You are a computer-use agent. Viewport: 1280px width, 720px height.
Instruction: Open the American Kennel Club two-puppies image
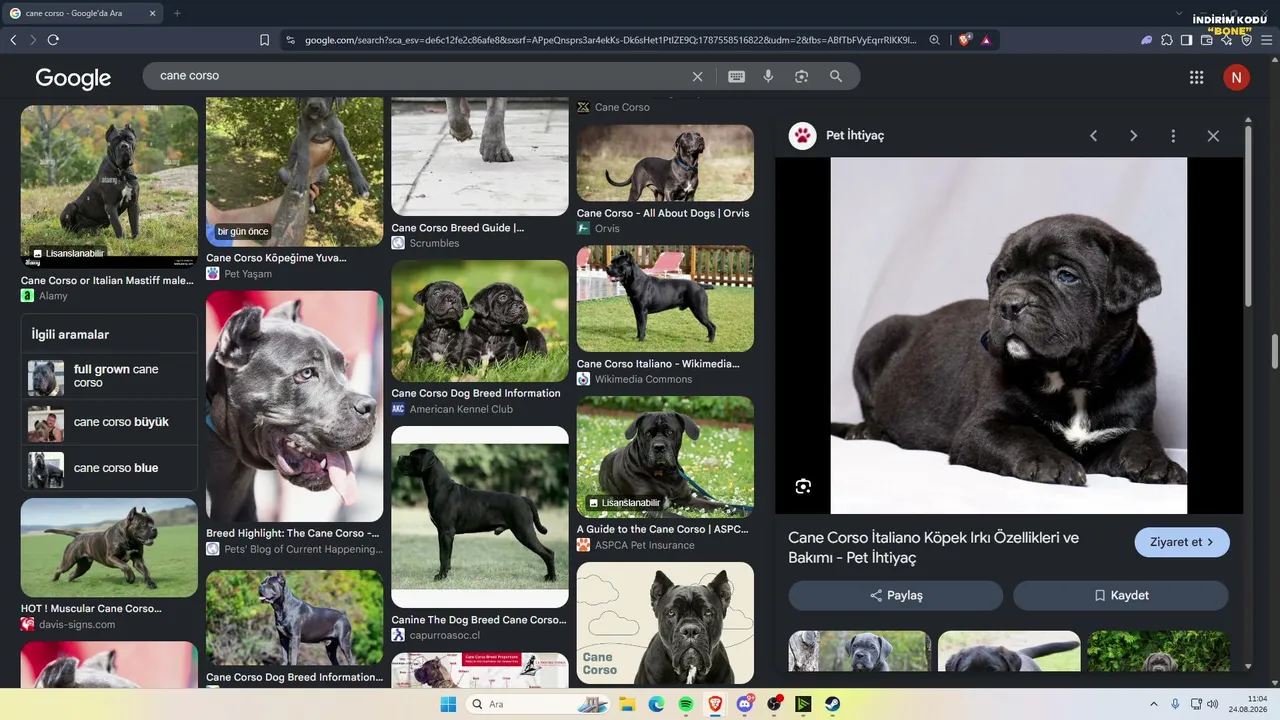(x=480, y=321)
